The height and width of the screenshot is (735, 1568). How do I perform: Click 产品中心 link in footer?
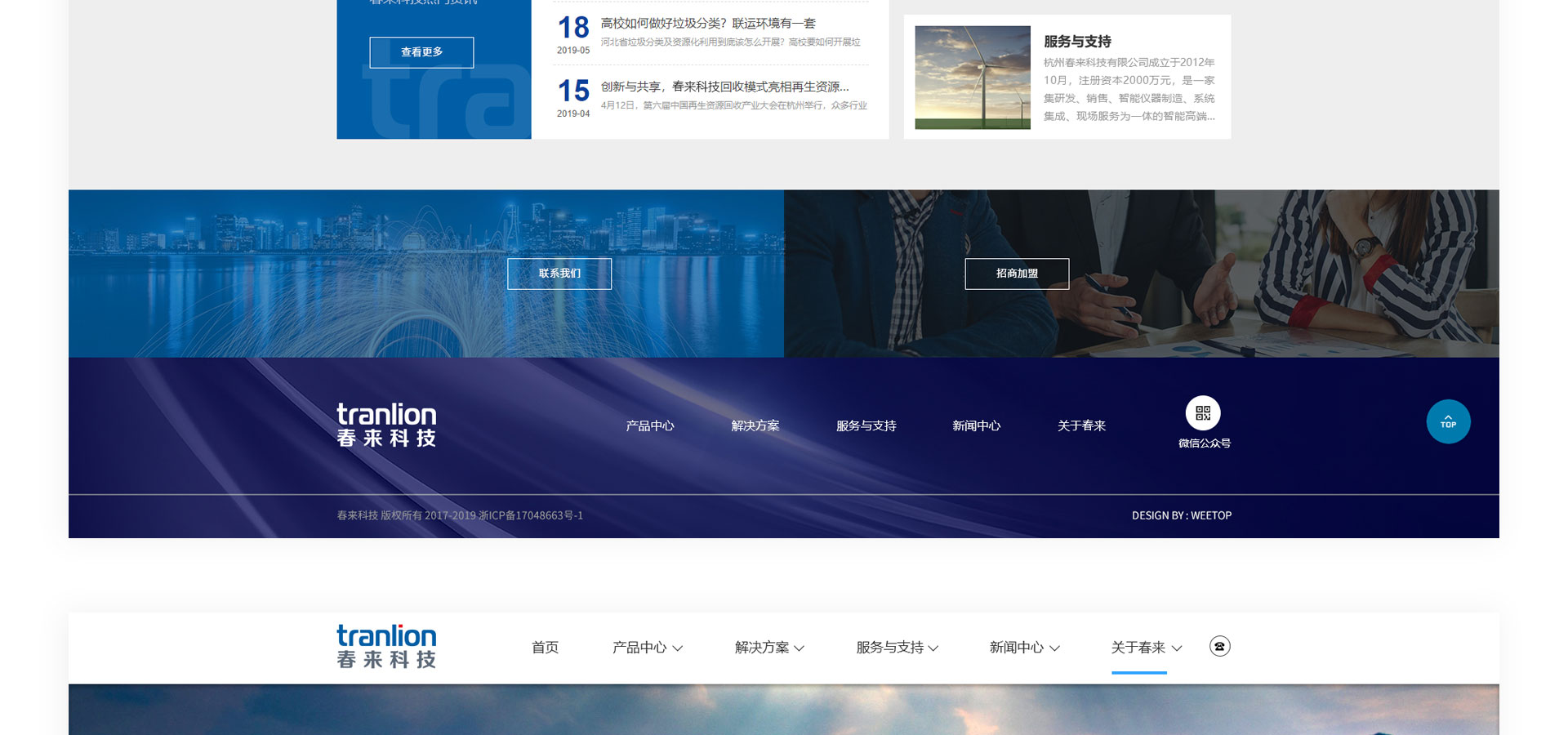(x=649, y=425)
